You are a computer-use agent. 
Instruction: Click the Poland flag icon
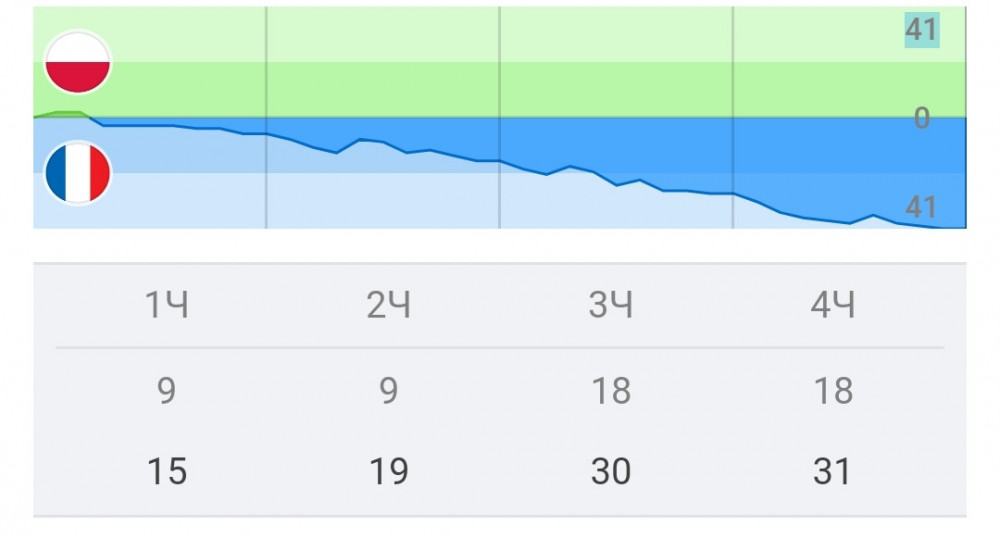(x=78, y=63)
